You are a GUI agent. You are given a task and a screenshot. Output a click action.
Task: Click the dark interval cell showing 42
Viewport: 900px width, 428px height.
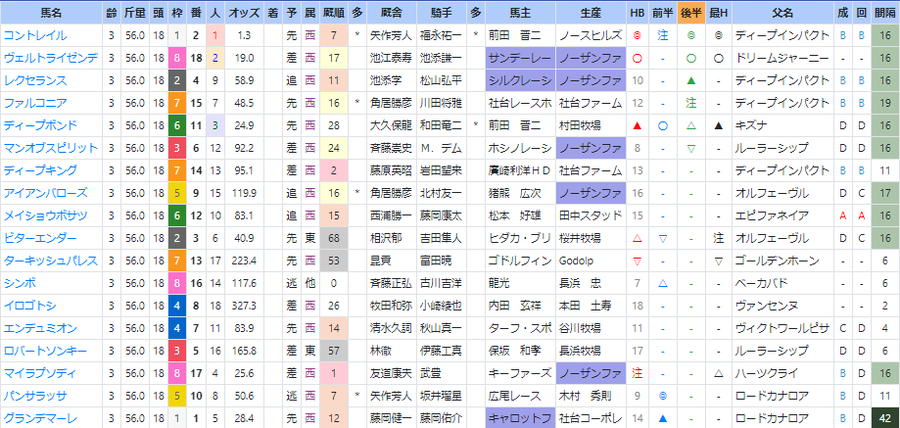click(x=885, y=418)
